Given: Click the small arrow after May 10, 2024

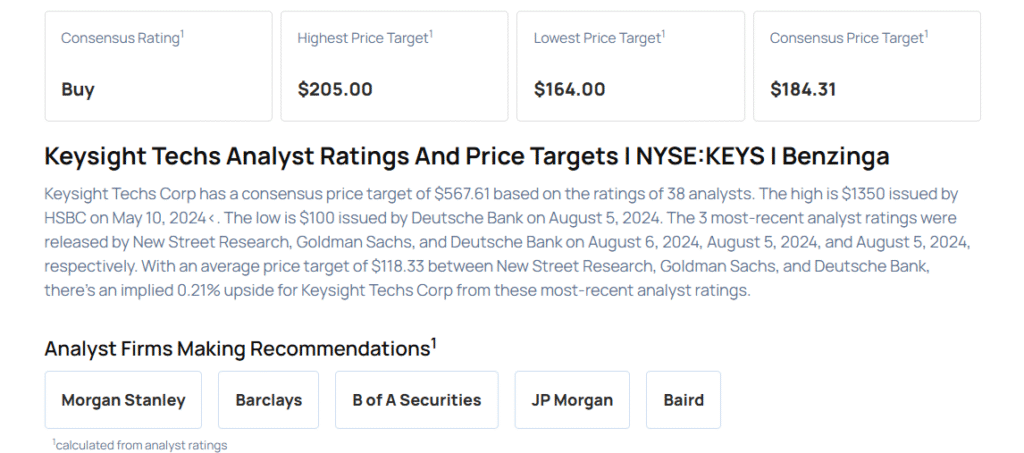Looking at the screenshot, I should pyautogui.click(x=212, y=217).
